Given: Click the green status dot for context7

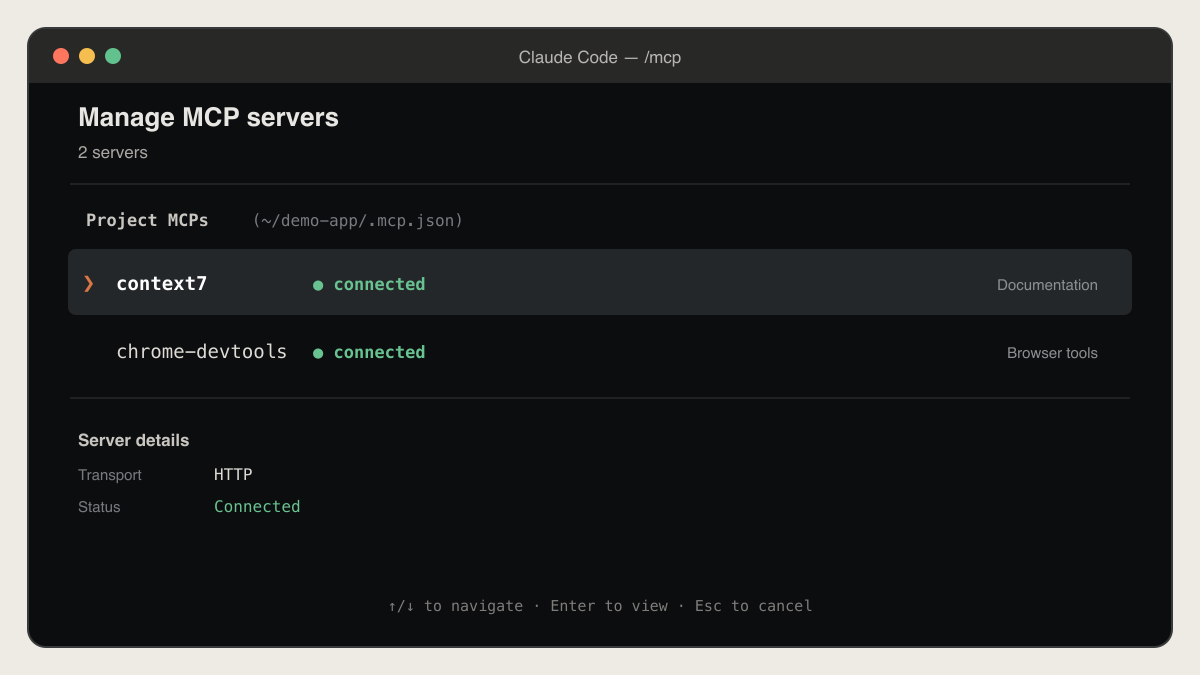Looking at the screenshot, I should coord(318,285).
